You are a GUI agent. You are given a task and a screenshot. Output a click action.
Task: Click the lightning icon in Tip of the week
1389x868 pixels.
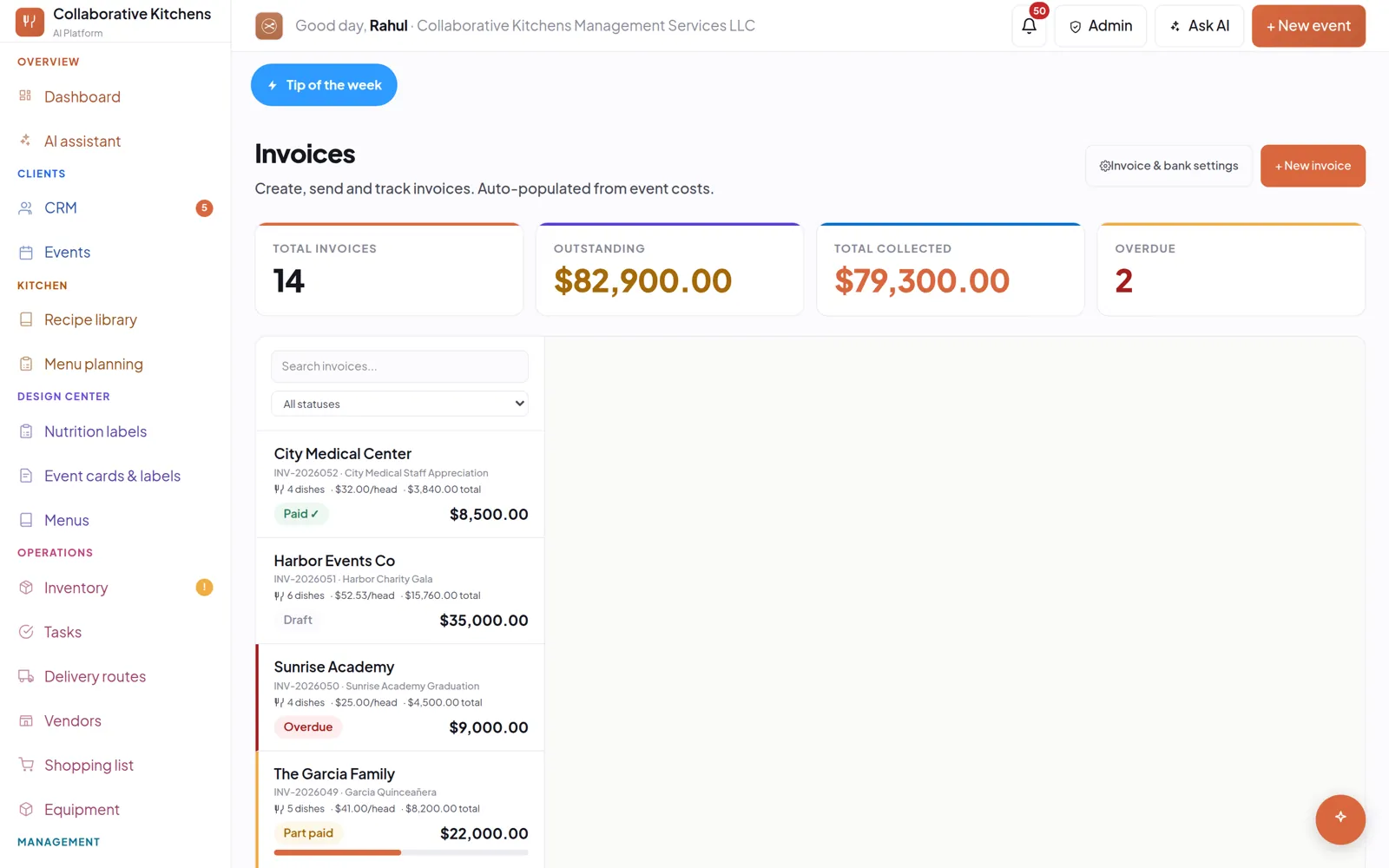tap(272, 85)
